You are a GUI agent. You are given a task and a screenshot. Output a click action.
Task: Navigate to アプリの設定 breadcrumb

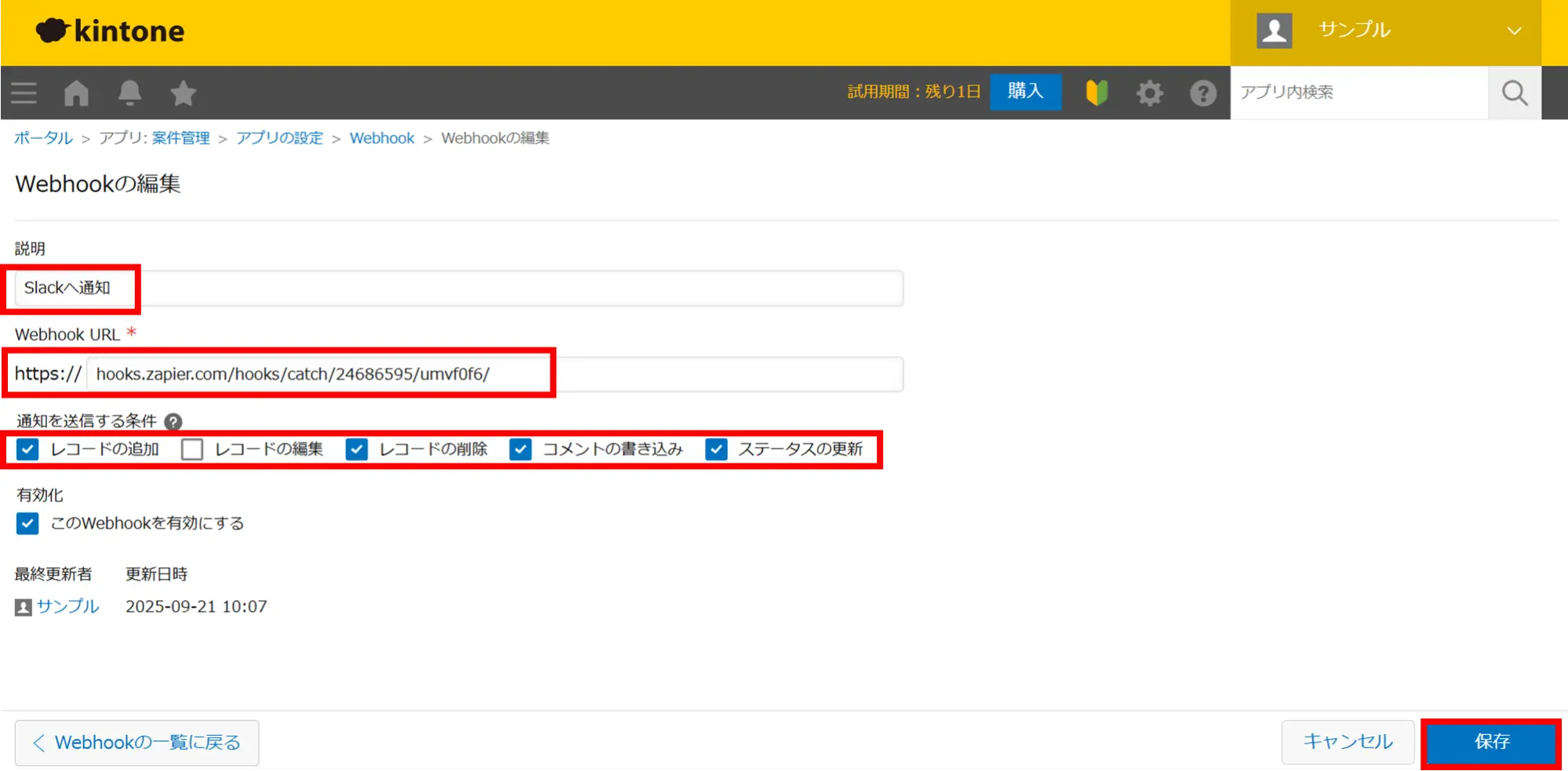pos(279,138)
